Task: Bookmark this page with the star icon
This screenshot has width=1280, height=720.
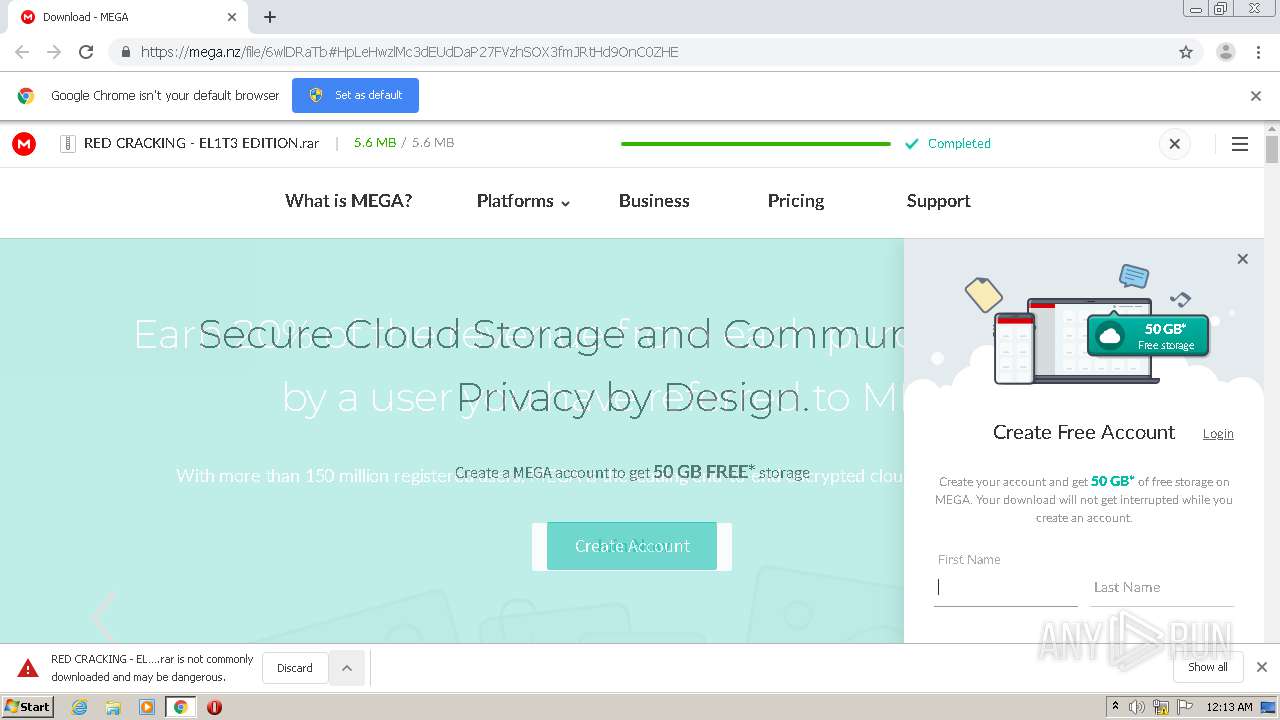Action: pyautogui.click(x=1186, y=52)
